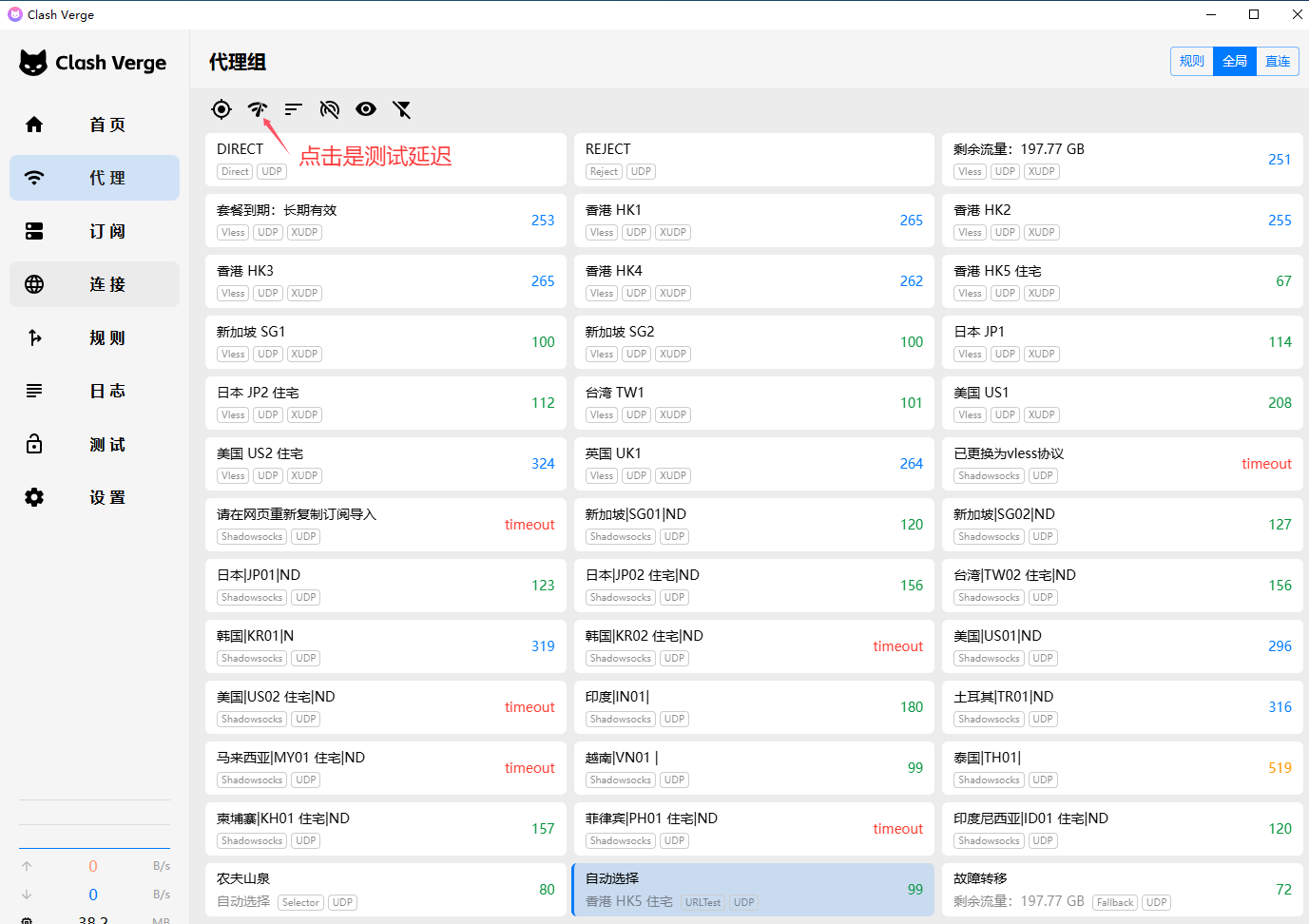Select the 香港 HK5 住宅 proxy node
Image resolution: width=1309 pixels, height=924 pixels.
click(1122, 280)
